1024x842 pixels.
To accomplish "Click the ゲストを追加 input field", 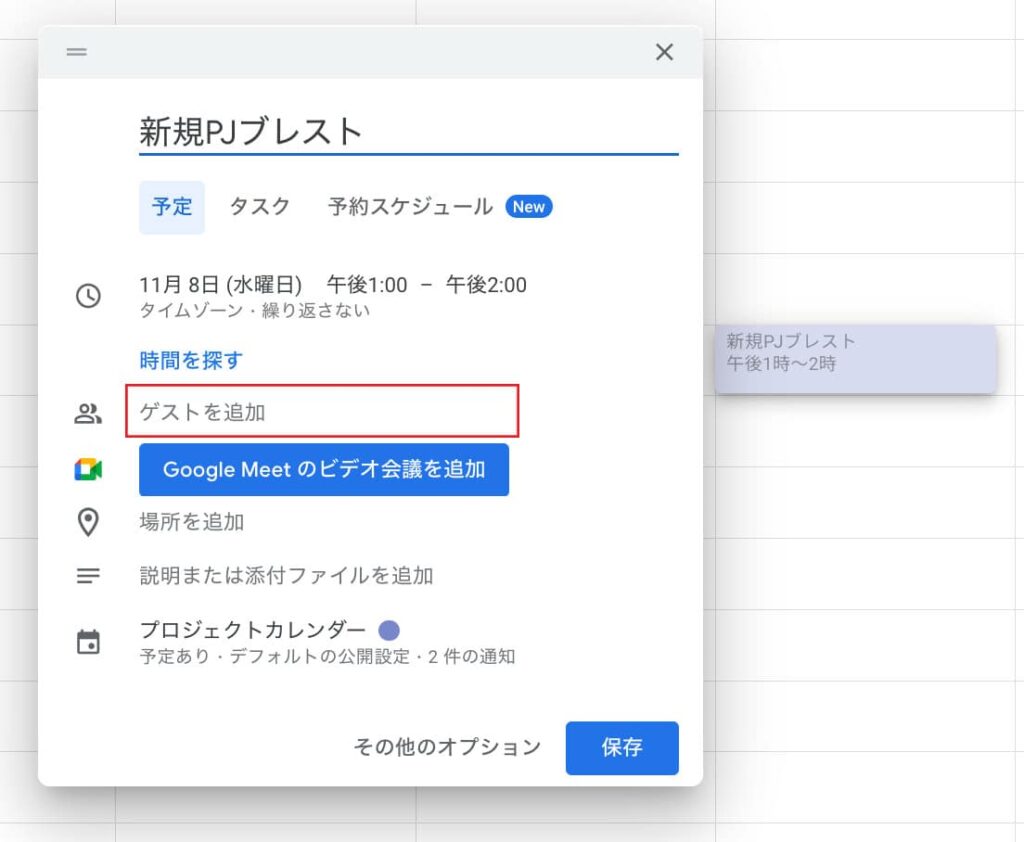I will pos(322,412).
